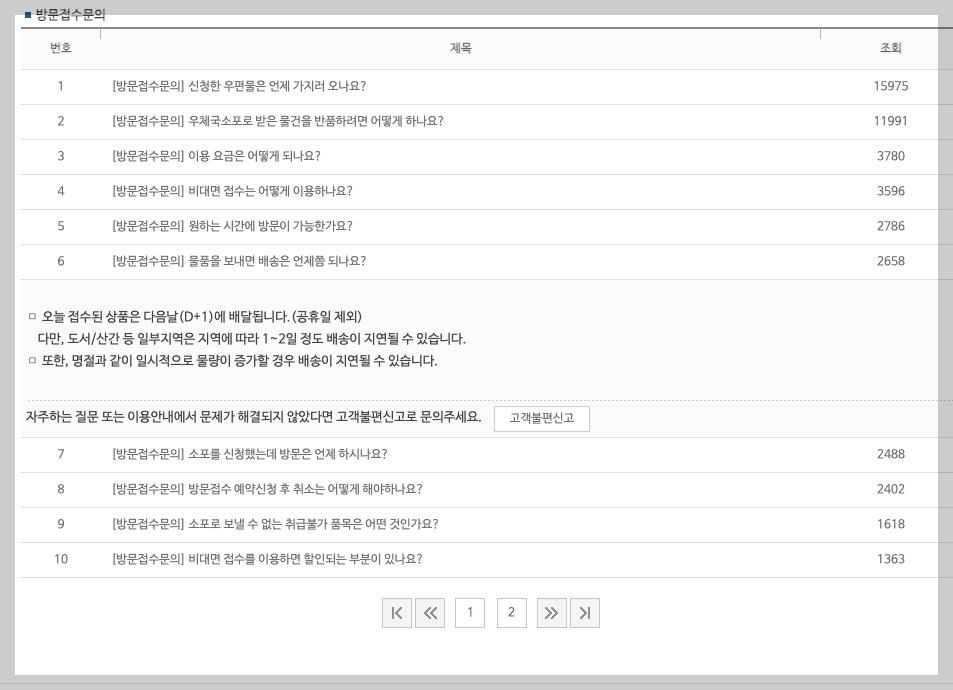Open FAQ about delivery time after sending items
Viewport: 953px width, 690px height.
[235, 261]
